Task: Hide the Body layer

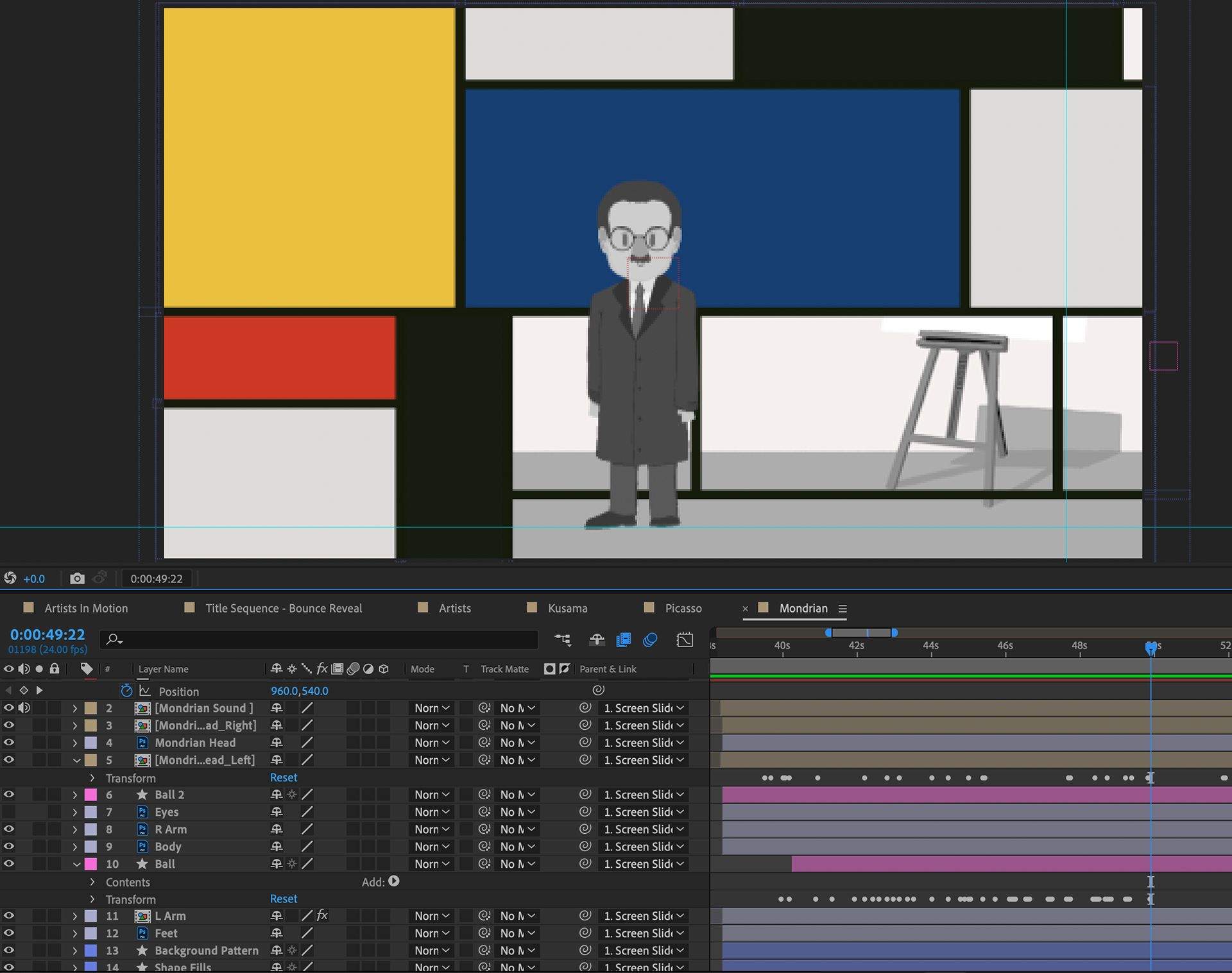Action: 8,847
